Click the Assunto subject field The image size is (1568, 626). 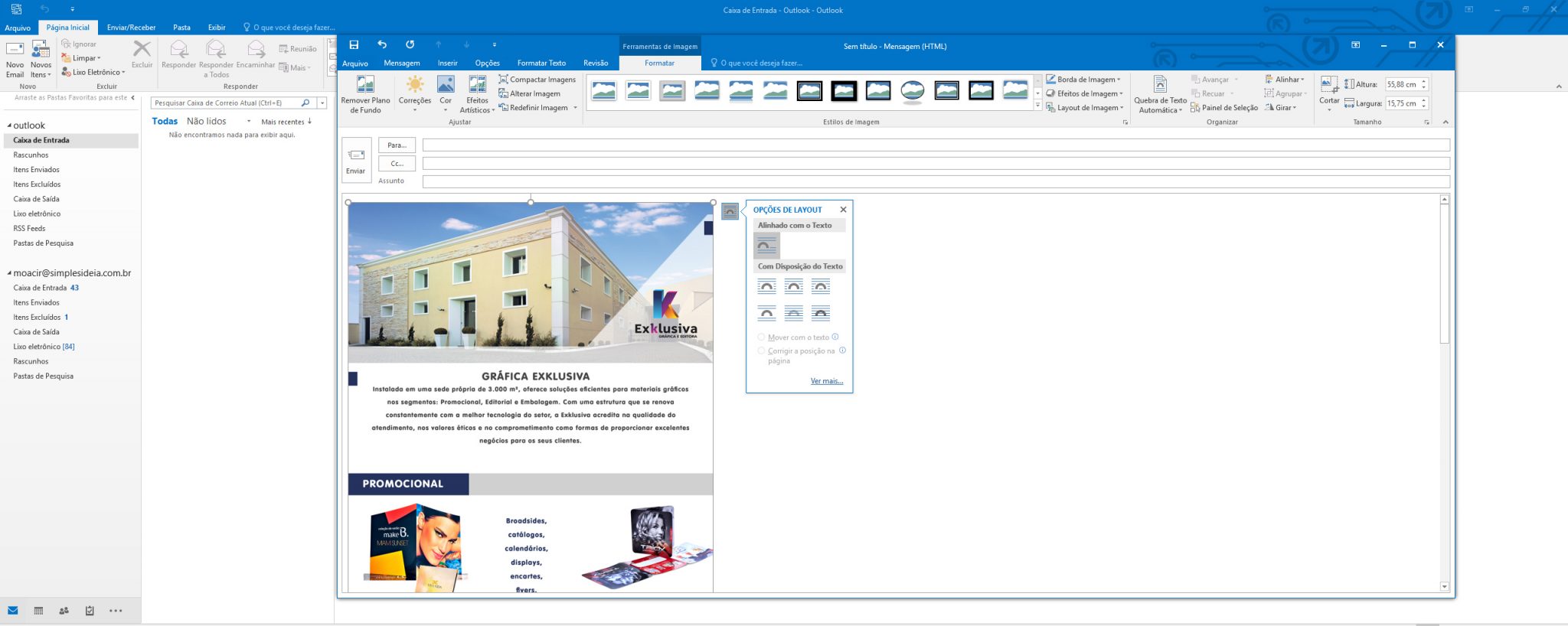936,182
